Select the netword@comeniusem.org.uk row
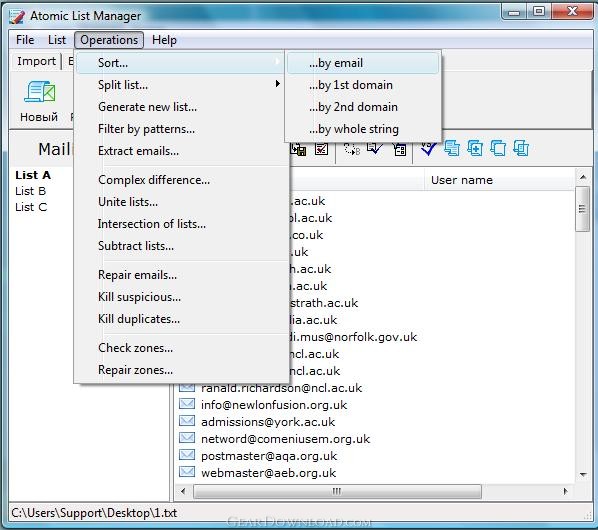The height and width of the screenshot is (530, 598). pos(376,438)
